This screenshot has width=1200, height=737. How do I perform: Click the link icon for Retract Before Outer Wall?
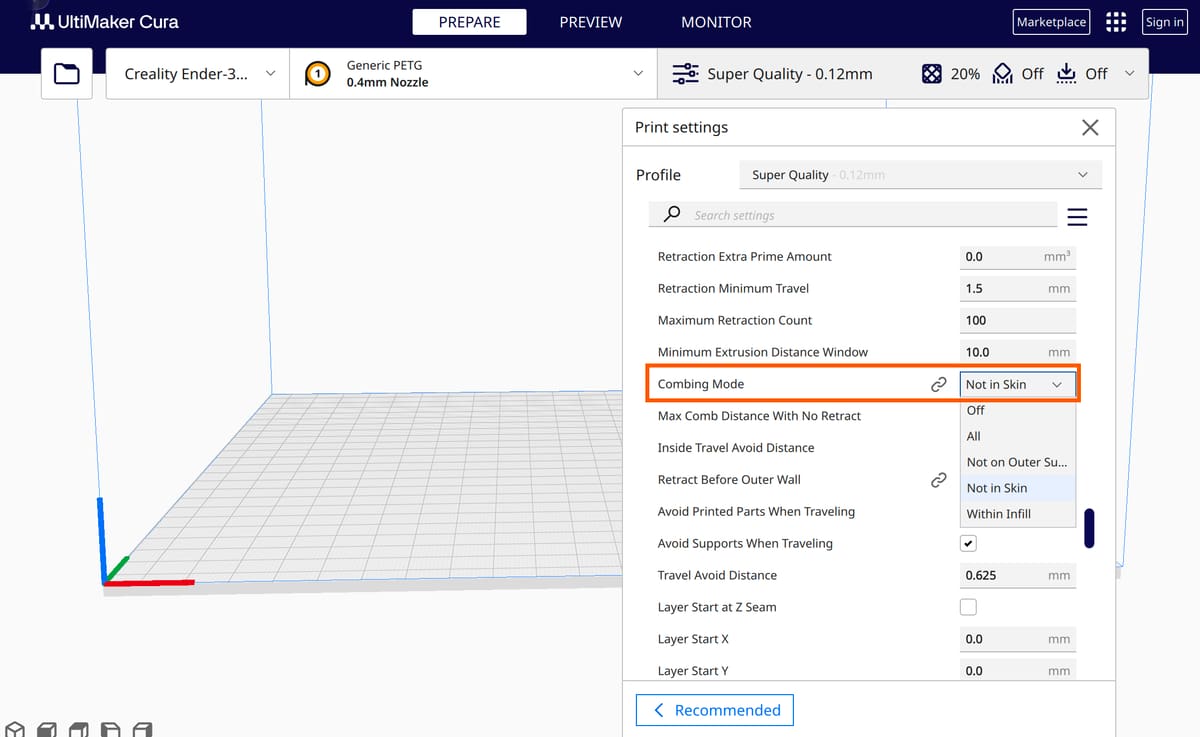[x=939, y=480]
